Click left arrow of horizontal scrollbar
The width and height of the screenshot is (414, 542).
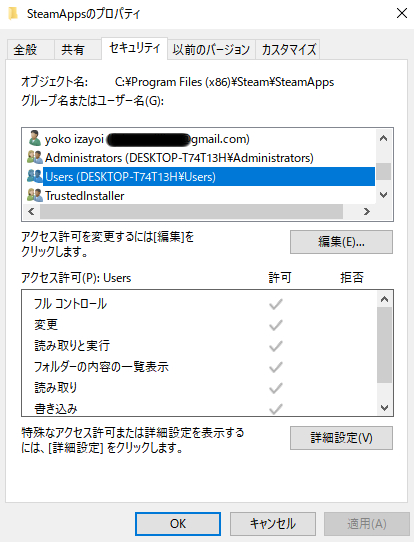point(31,212)
